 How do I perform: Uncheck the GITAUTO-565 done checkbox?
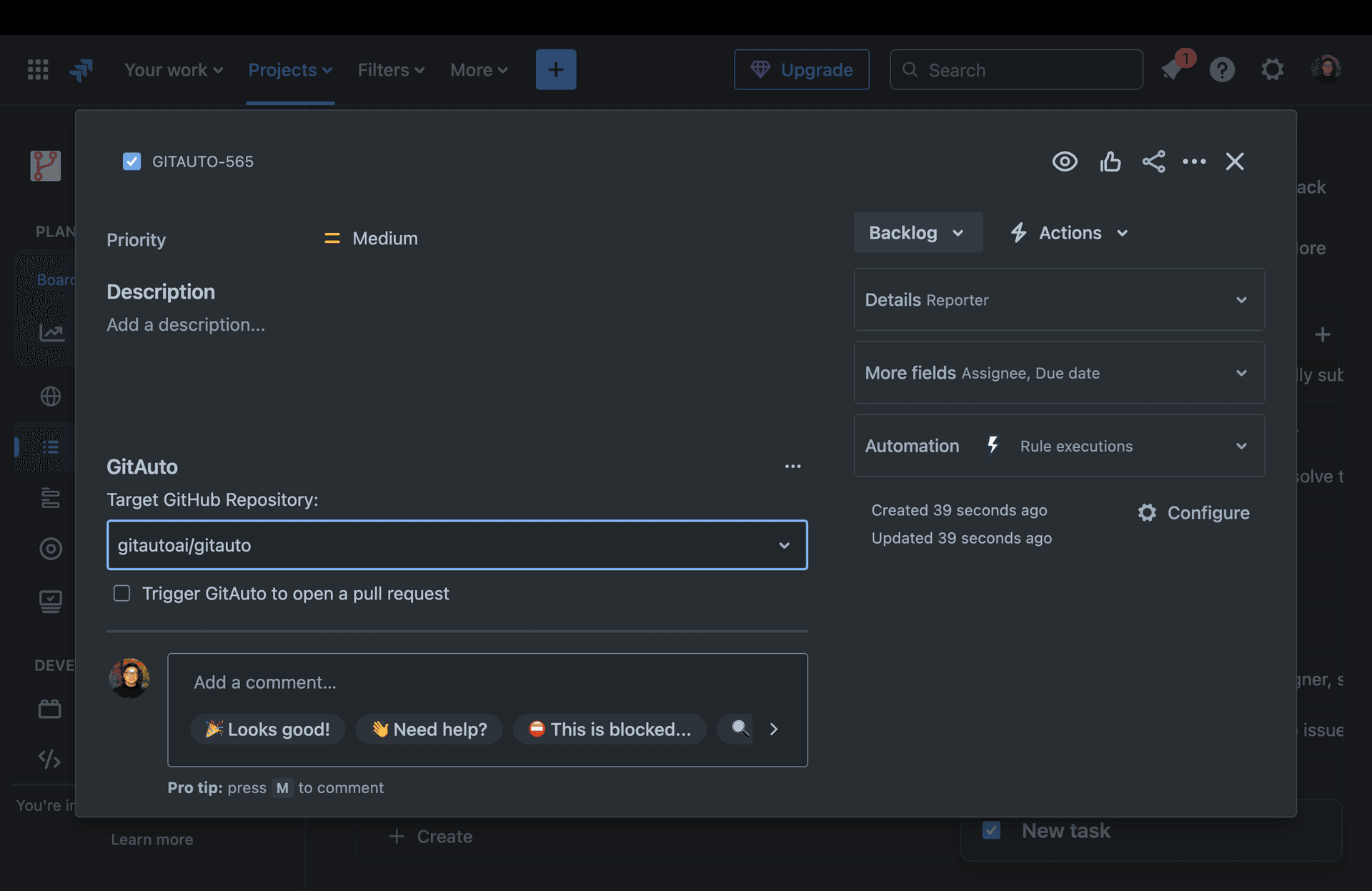(x=131, y=161)
